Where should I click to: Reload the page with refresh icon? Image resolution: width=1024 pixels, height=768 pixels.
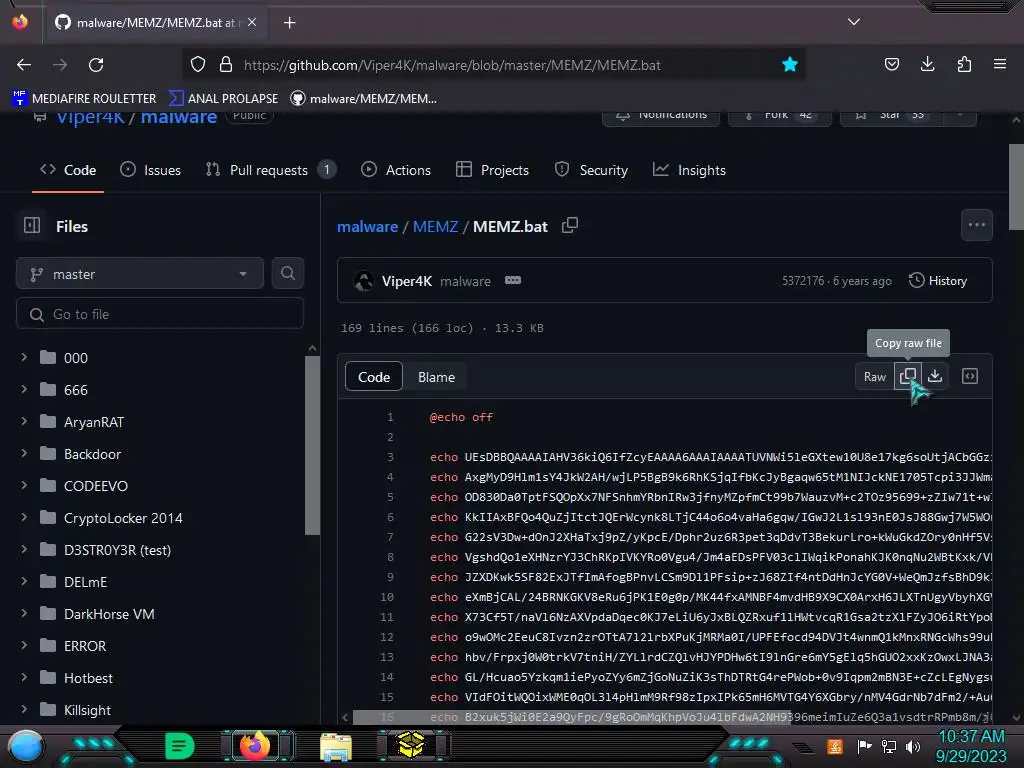[96, 65]
